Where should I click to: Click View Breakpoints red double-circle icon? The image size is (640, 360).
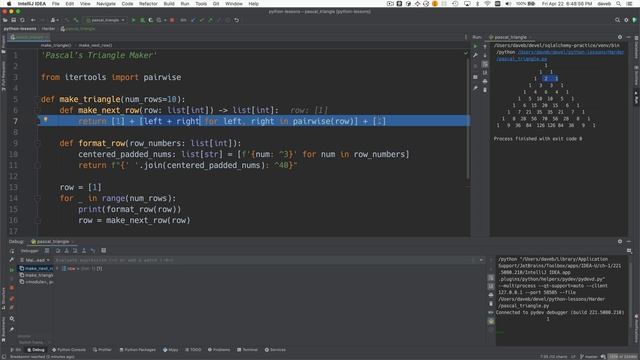(12, 299)
